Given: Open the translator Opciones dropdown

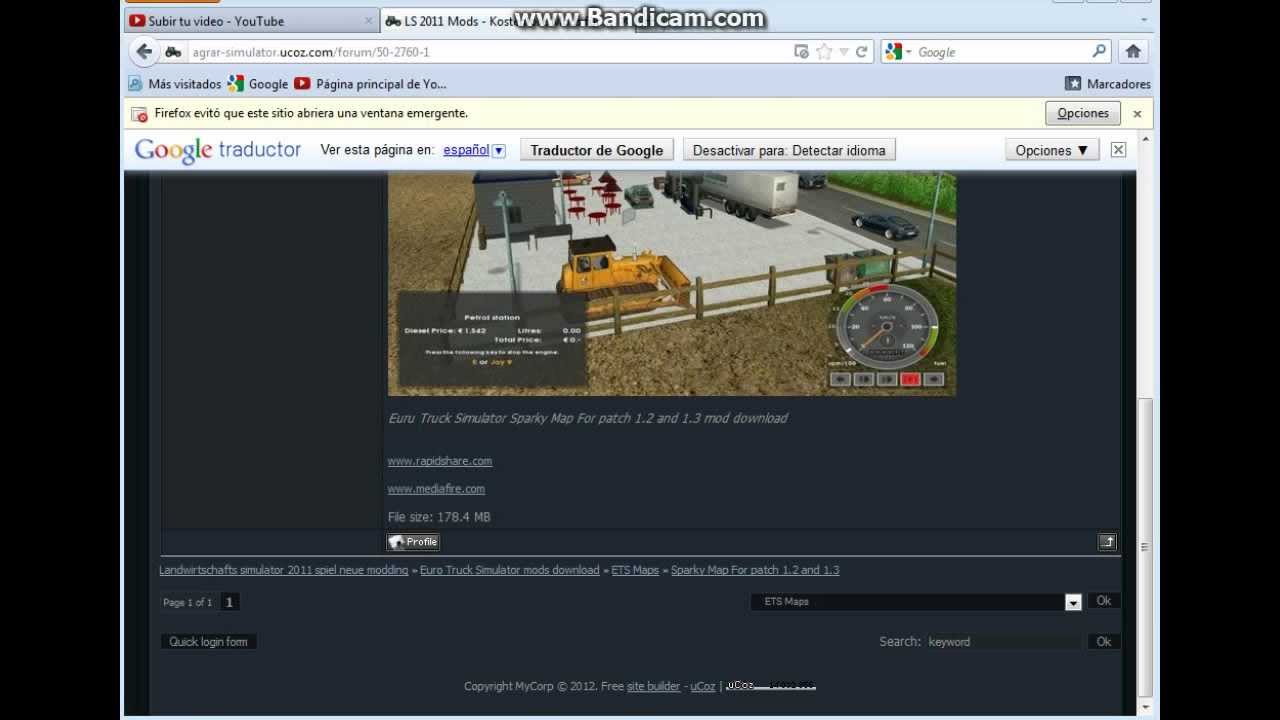Looking at the screenshot, I should pos(1051,150).
